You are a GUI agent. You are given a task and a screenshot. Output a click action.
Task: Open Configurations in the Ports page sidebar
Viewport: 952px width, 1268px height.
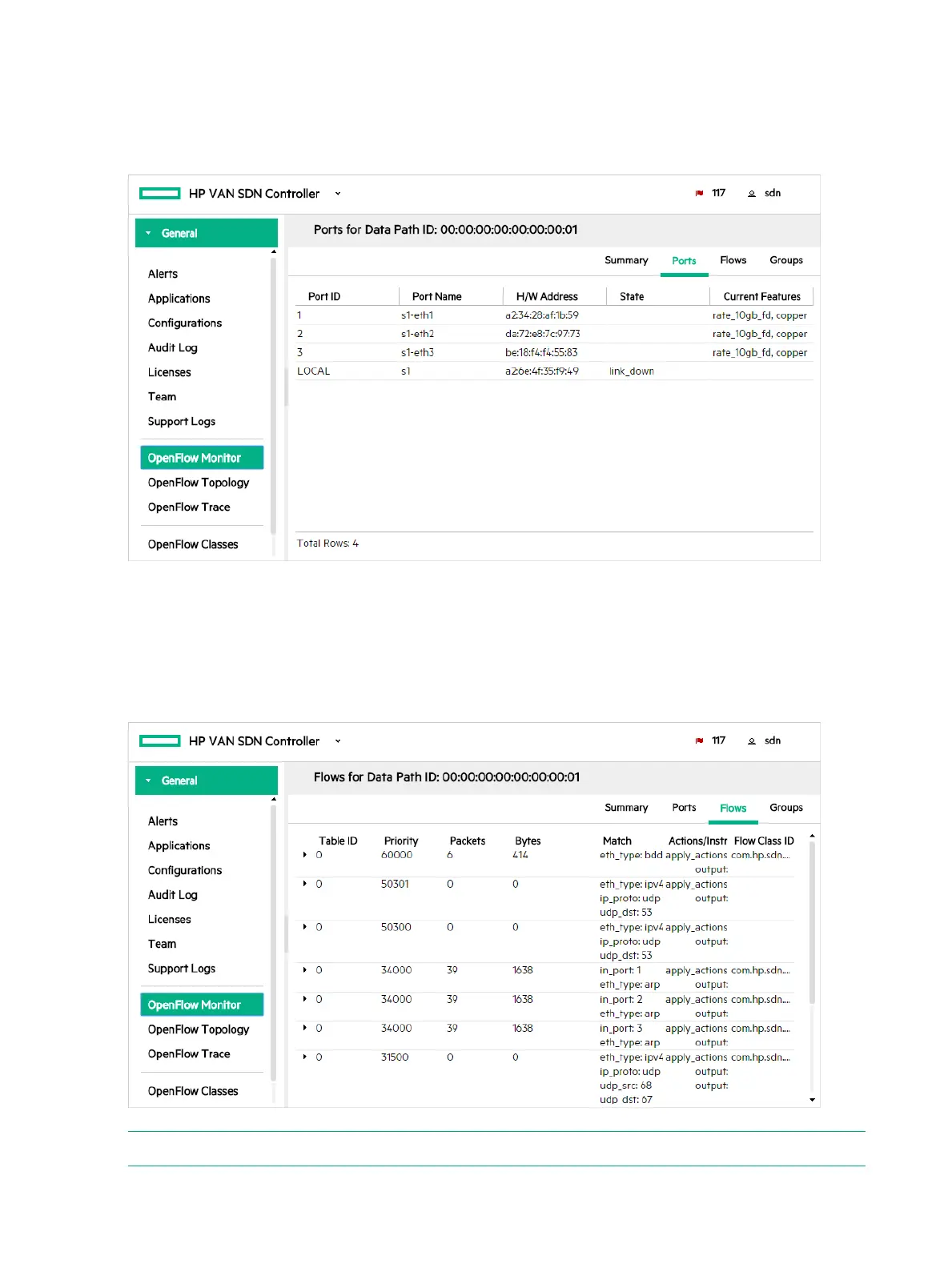(x=185, y=323)
